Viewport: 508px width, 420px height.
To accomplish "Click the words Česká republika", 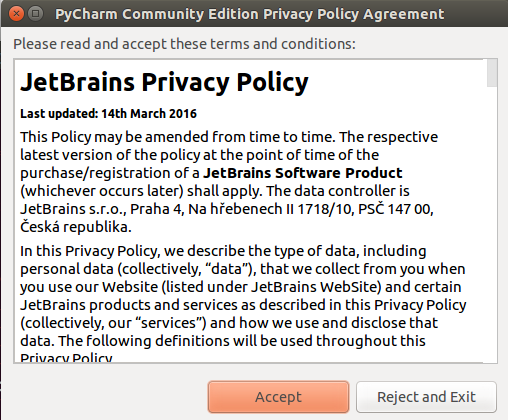I will coord(76,227).
